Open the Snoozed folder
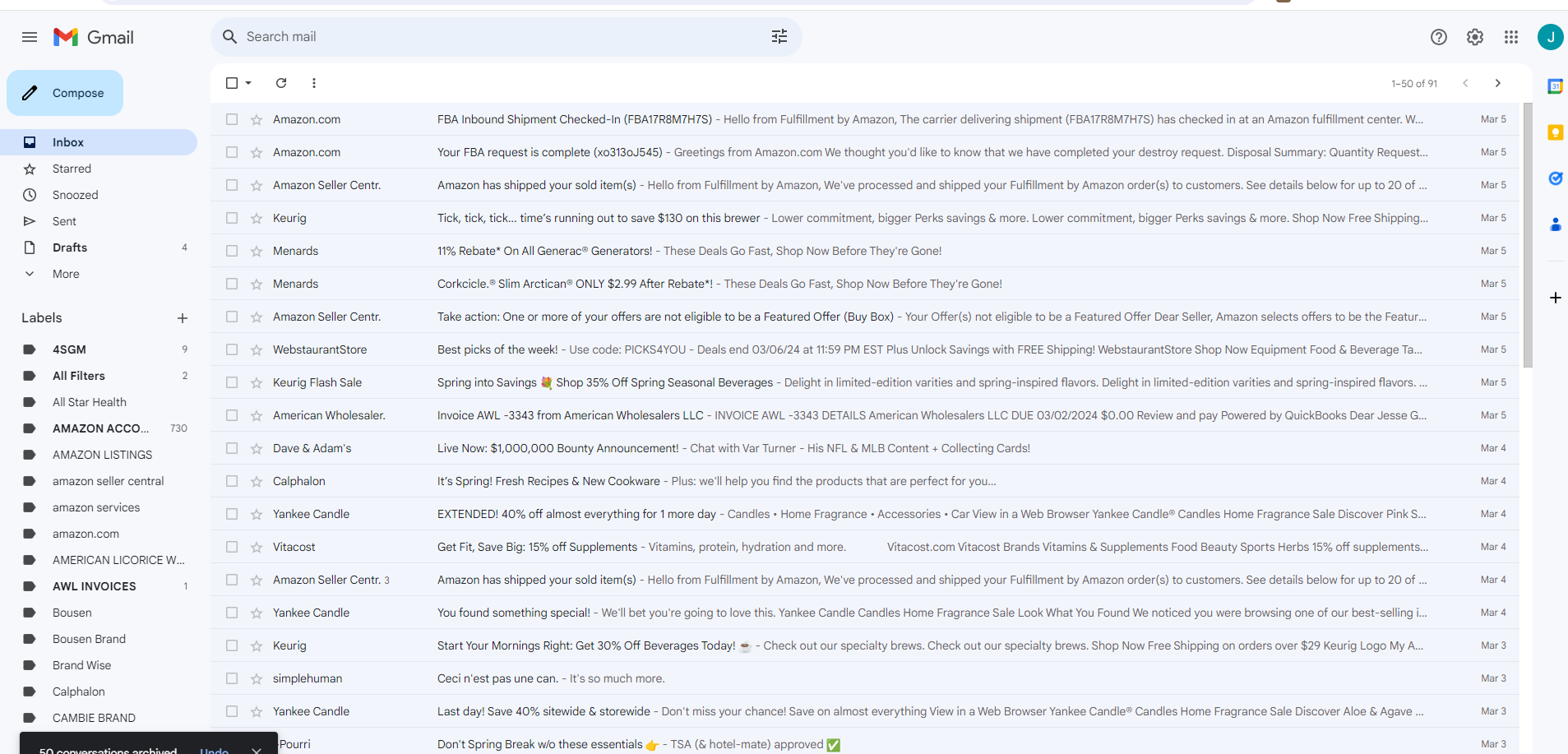The height and width of the screenshot is (754, 1568). tap(99, 195)
